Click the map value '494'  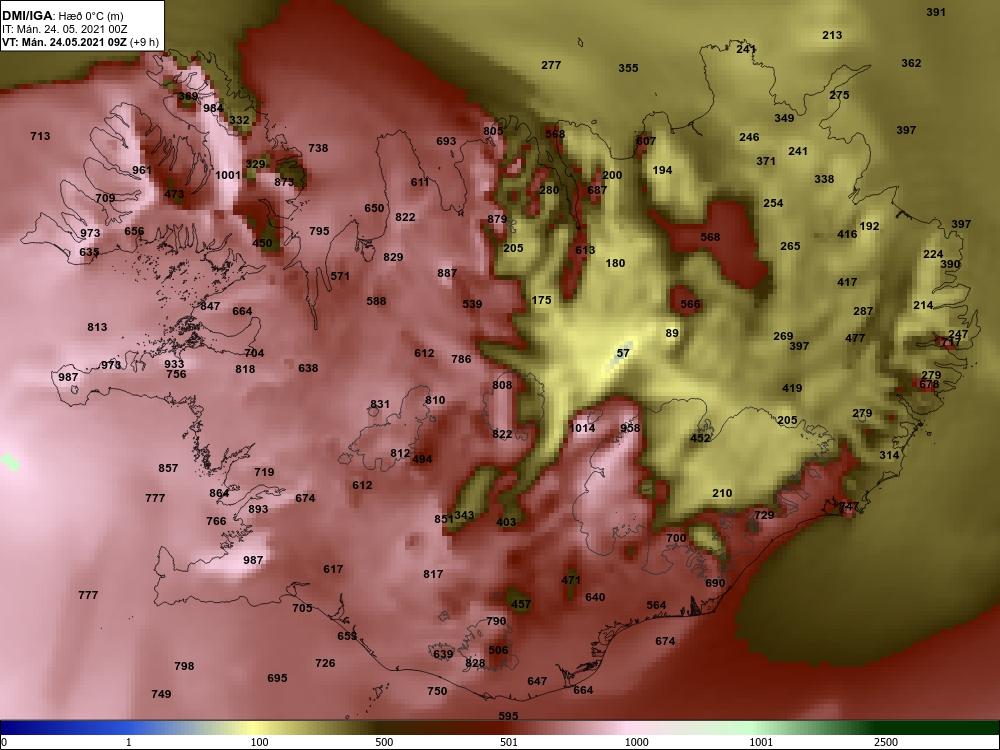[422, 459]
